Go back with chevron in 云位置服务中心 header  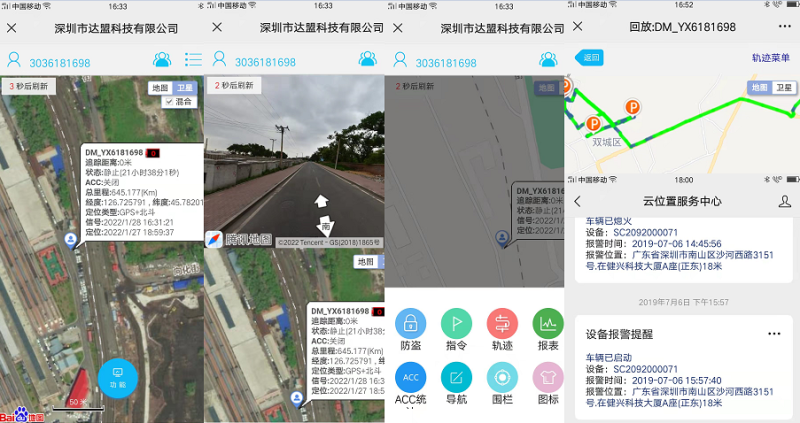click(x=578, y=201)
